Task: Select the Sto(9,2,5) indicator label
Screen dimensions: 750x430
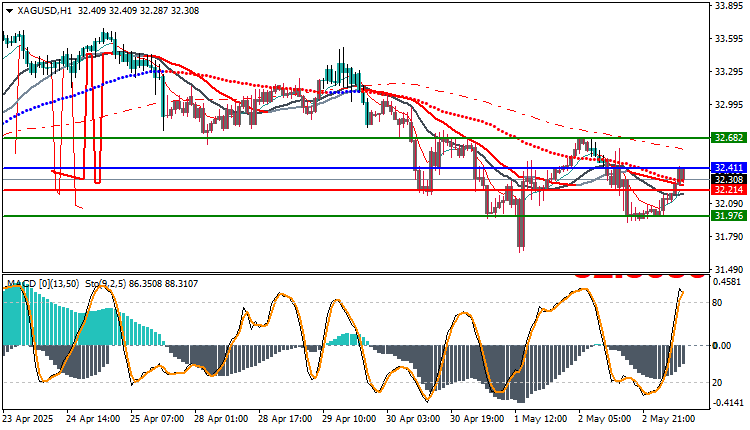Action: point(106,284)
